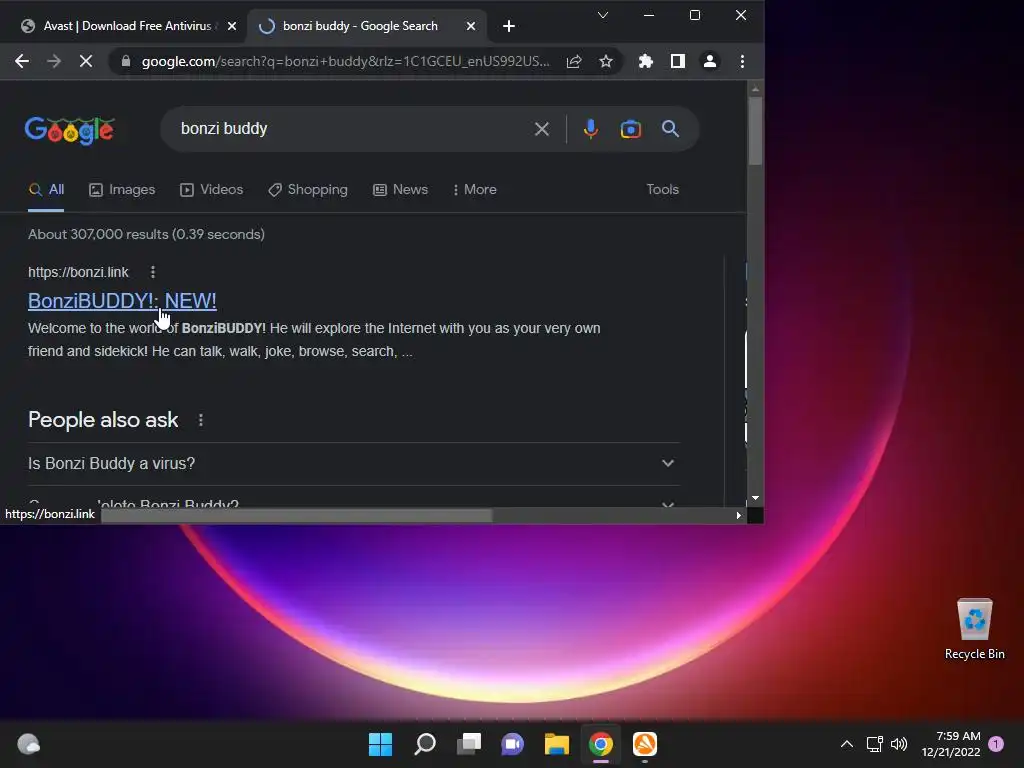The width and height of the screenshot is (1024, 768).
Task: Bookmark this page with the star icon
Action: [606, 61]
